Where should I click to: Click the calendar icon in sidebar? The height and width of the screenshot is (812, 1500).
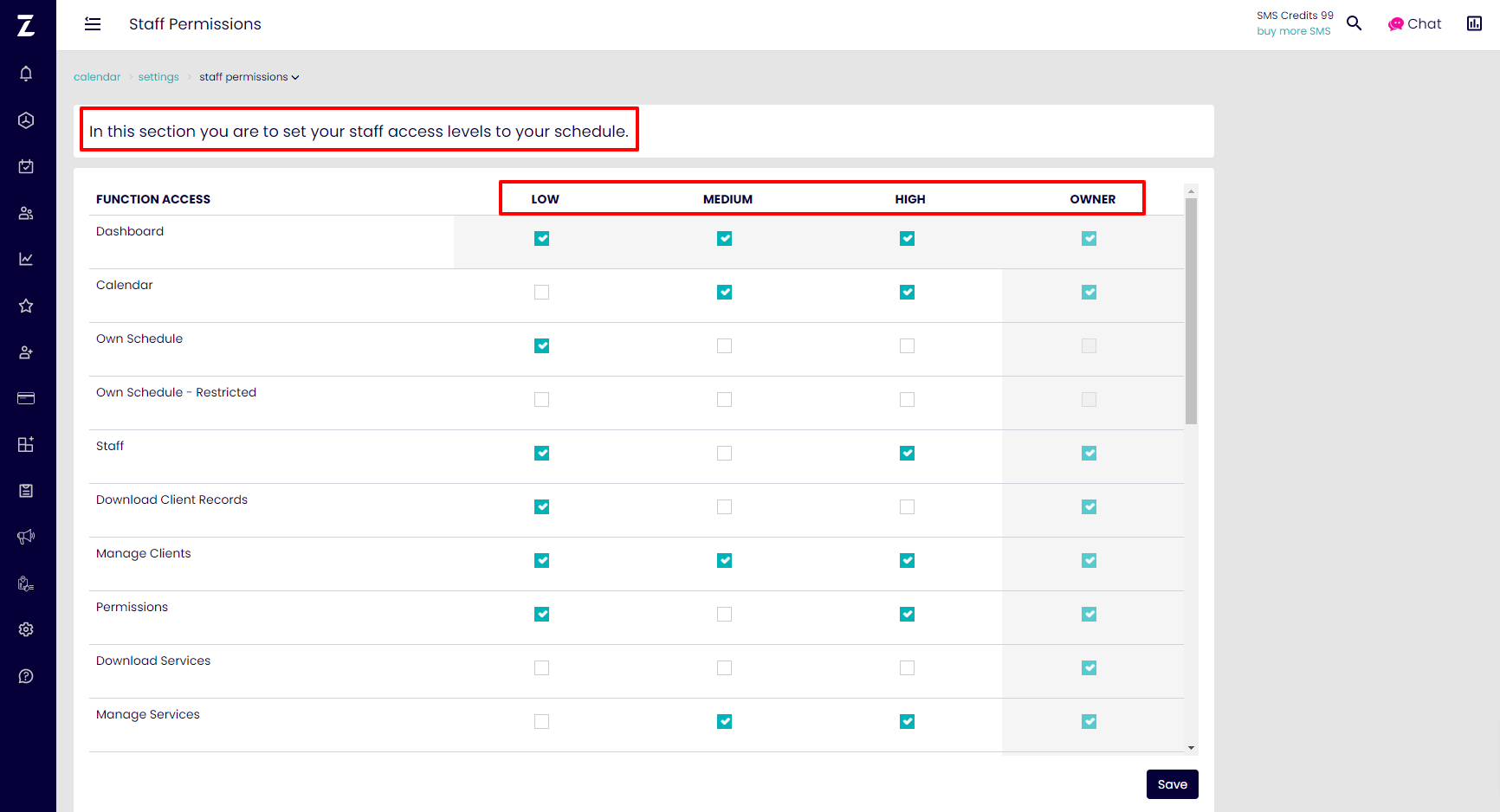click(26, 166)
